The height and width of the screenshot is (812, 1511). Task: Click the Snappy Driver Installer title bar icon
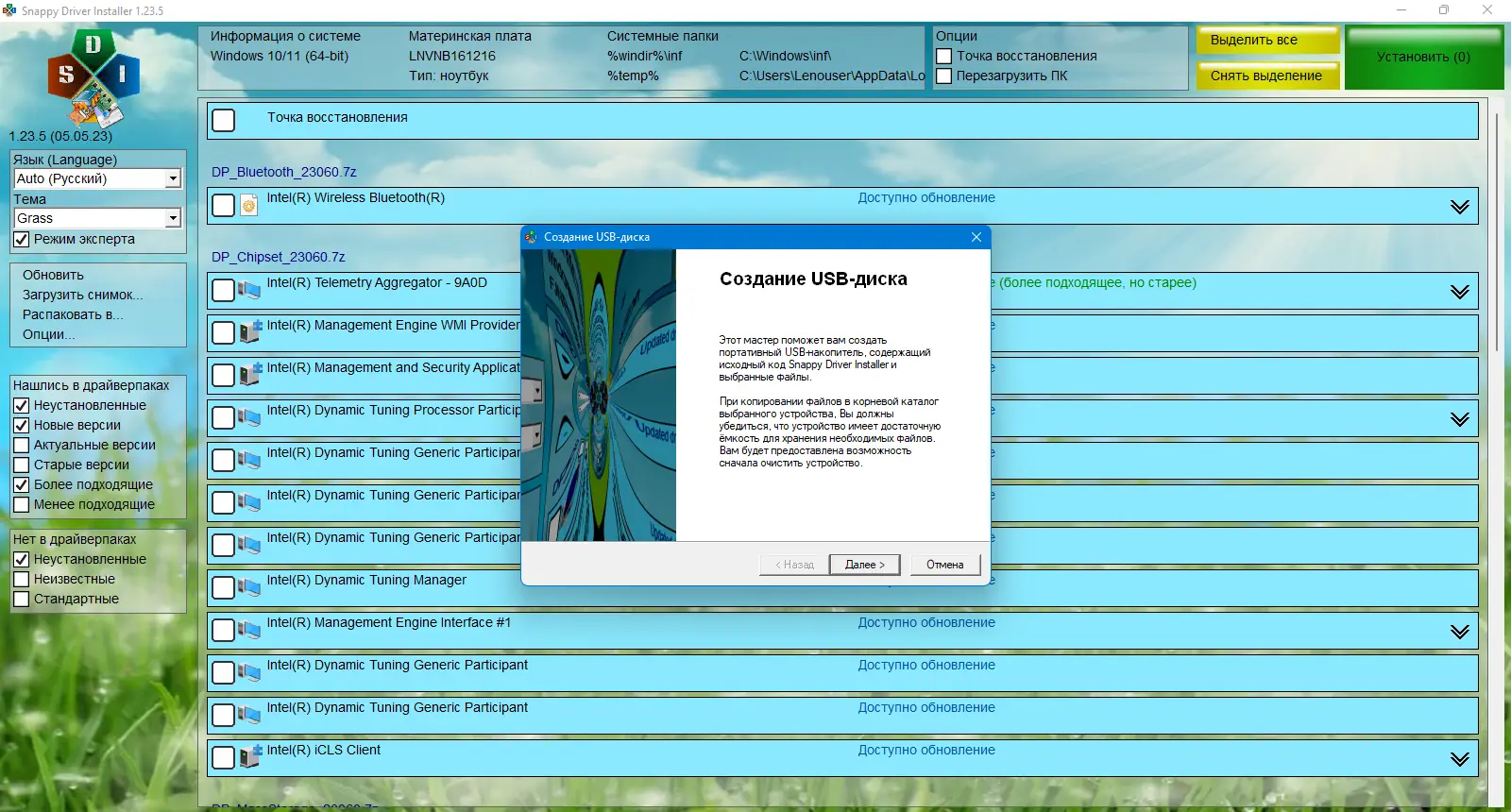click(x=9, y=10)
